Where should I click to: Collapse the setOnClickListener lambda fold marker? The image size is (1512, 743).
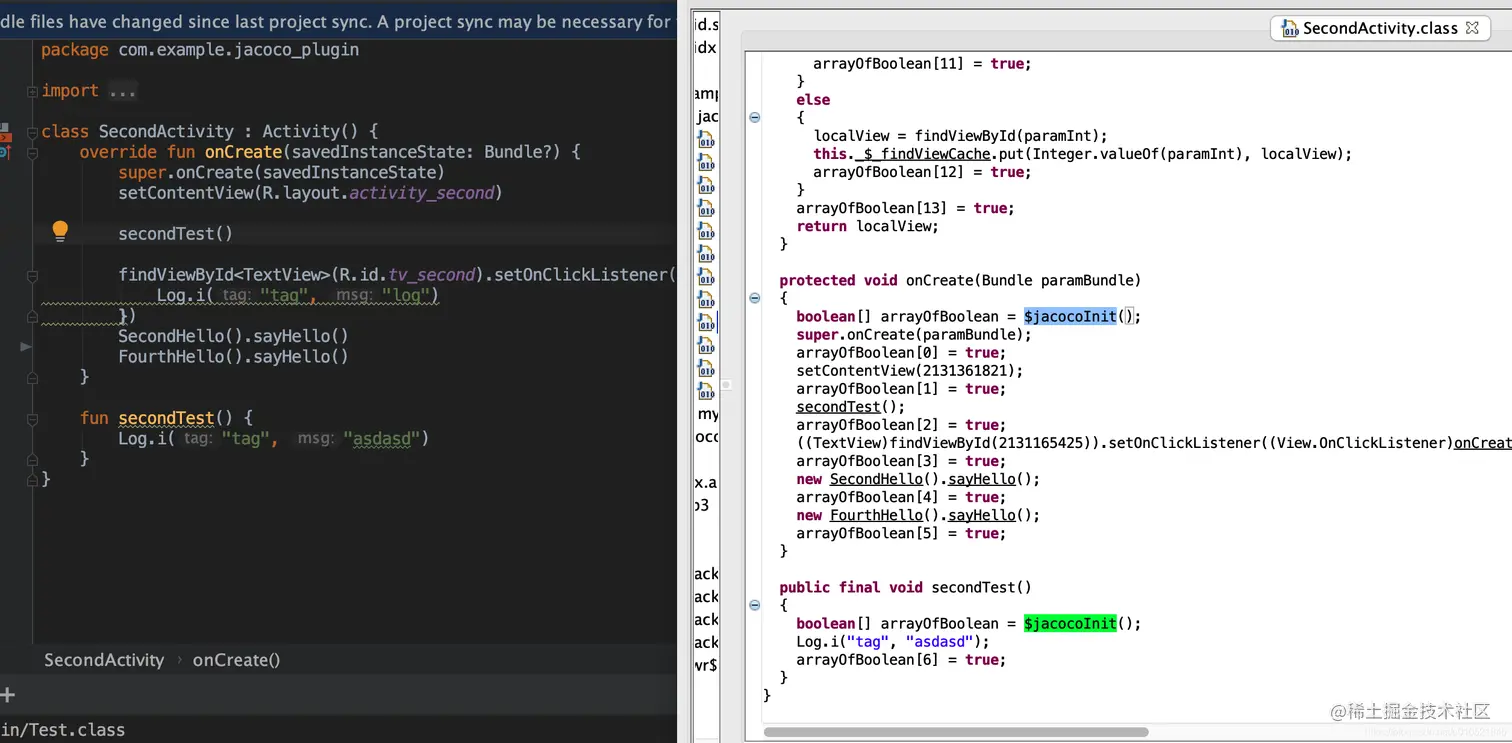32,275
